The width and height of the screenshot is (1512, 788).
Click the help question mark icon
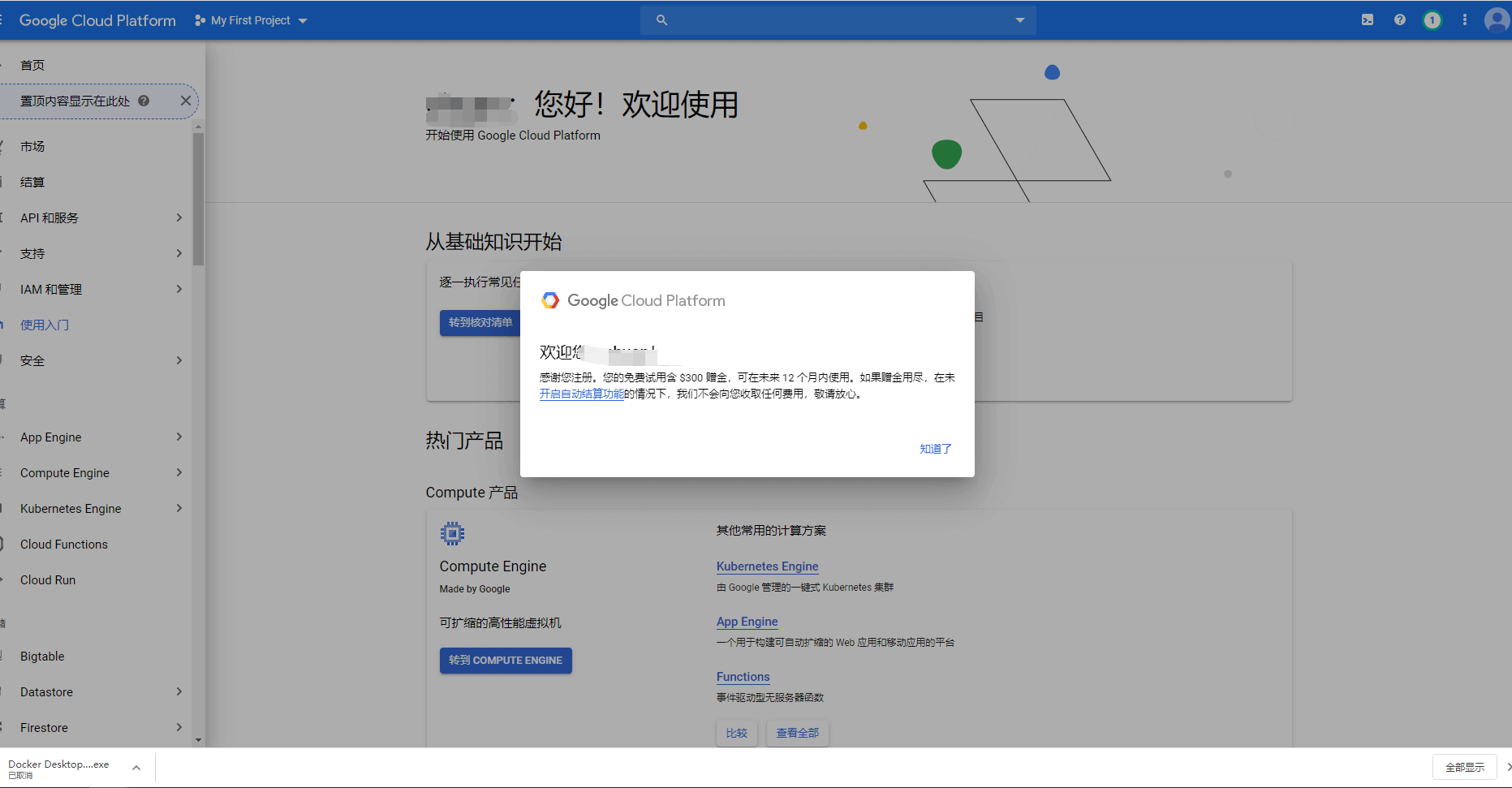tap(1400, 20)
